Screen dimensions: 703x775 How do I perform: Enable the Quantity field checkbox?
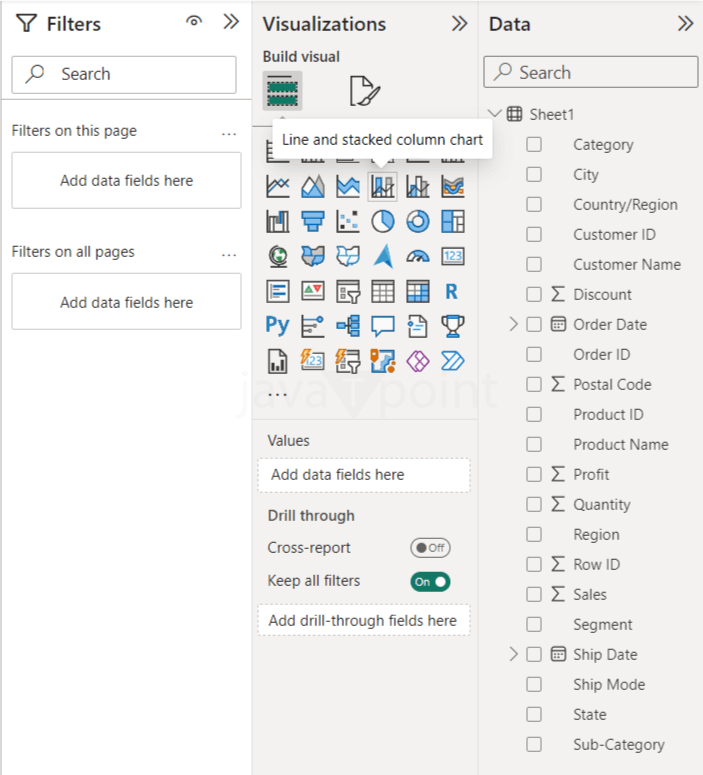pyautogui.click(x=534, y=505)
